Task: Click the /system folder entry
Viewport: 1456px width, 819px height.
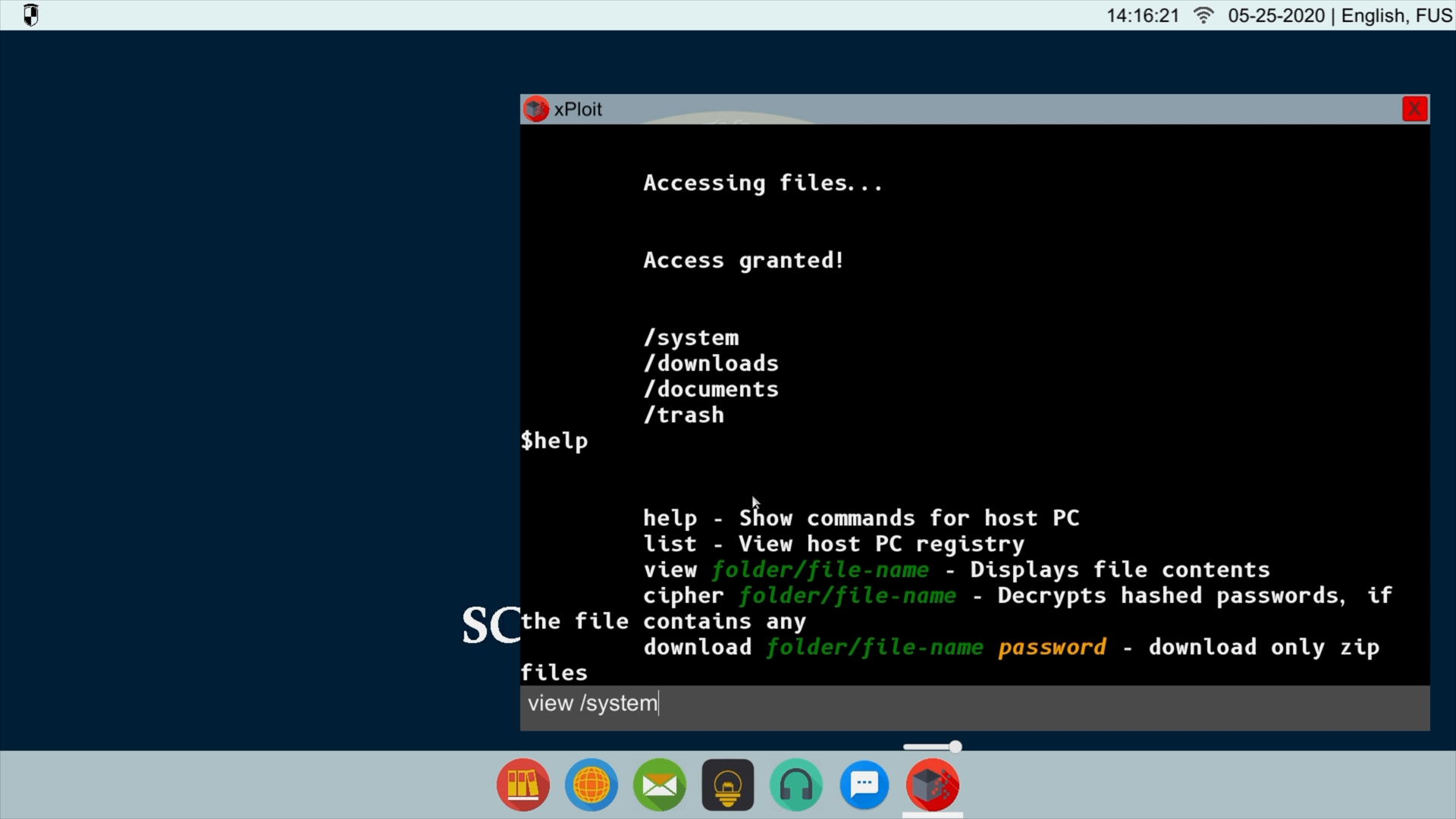Action: [x=691, y=338]
